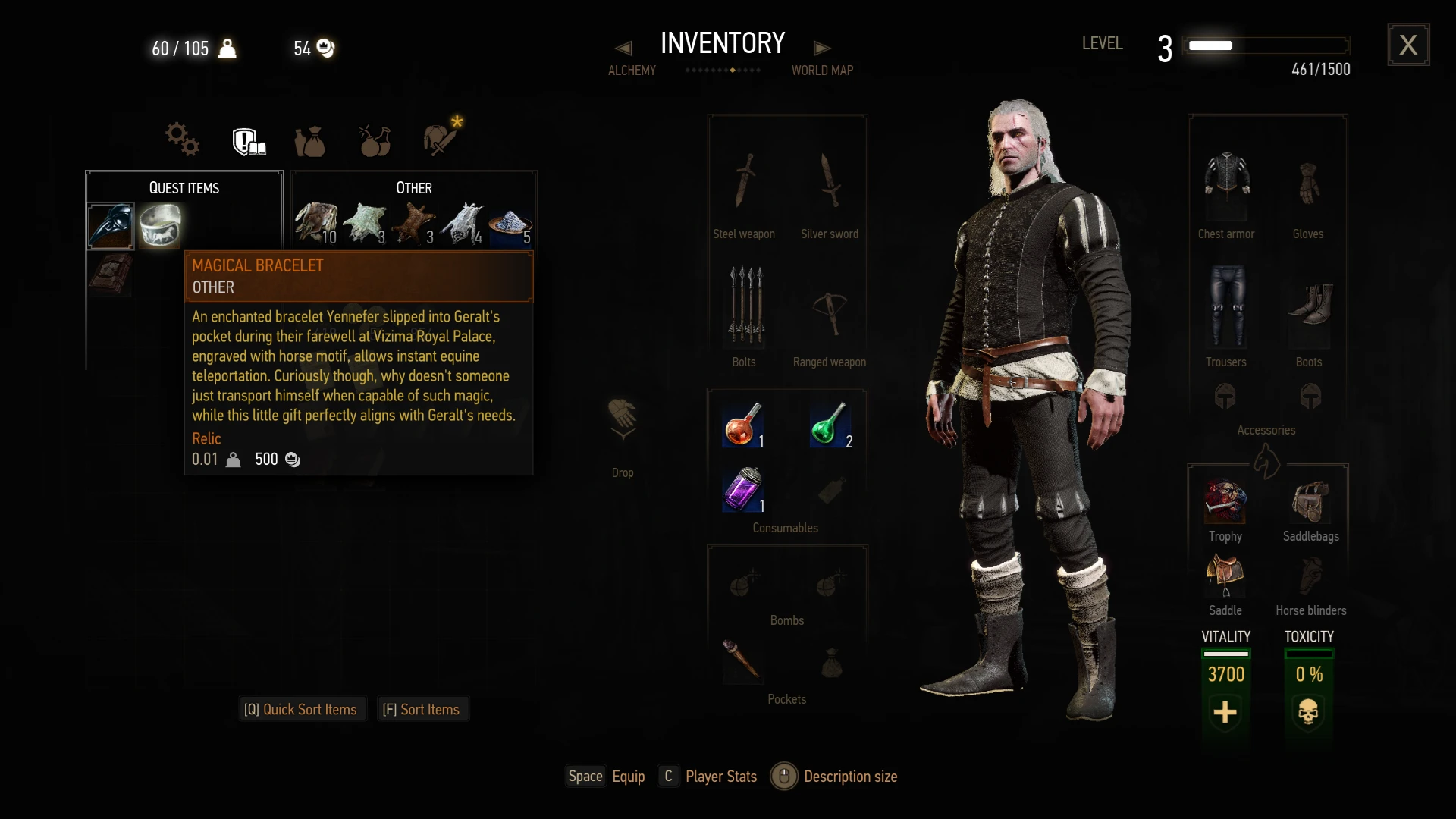
Task: Click Quick Sort Items button
Action: 302,709
